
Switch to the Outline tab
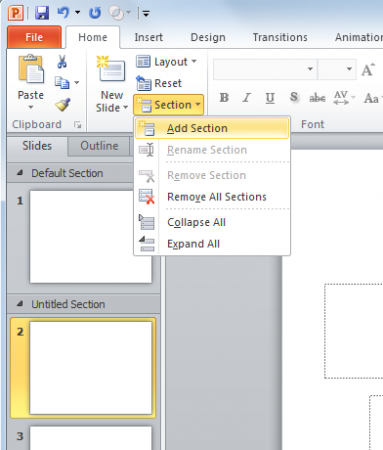(99, 146)
